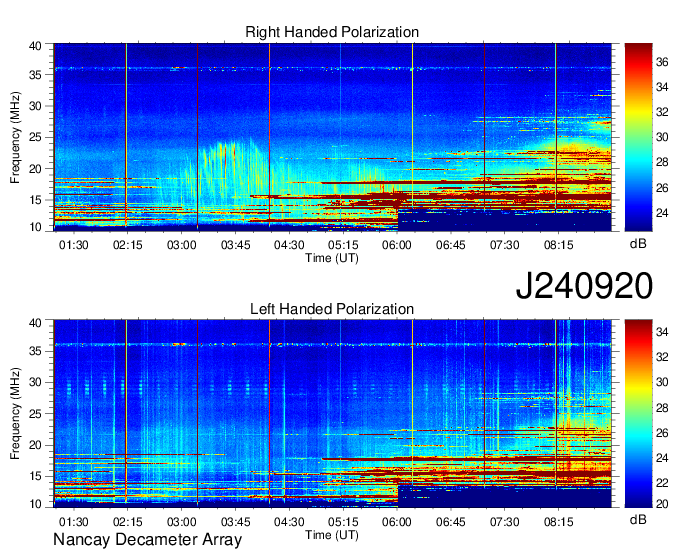Click the 20 MHz tick of Left Handed plot
Viewport: 680px width, 552px height.
[x=35, y=445]
